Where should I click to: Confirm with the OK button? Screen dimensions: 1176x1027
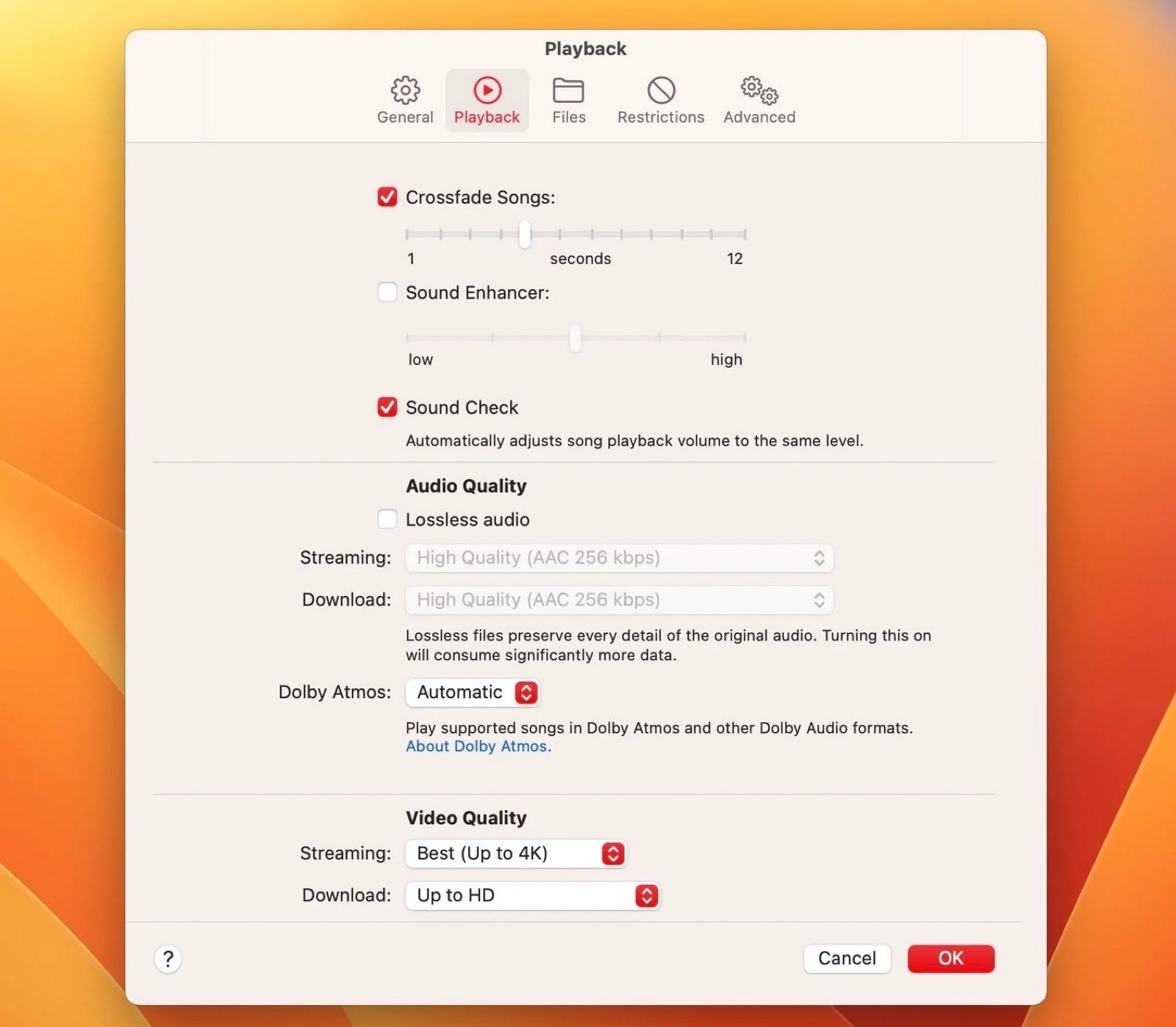click(950, 959)
